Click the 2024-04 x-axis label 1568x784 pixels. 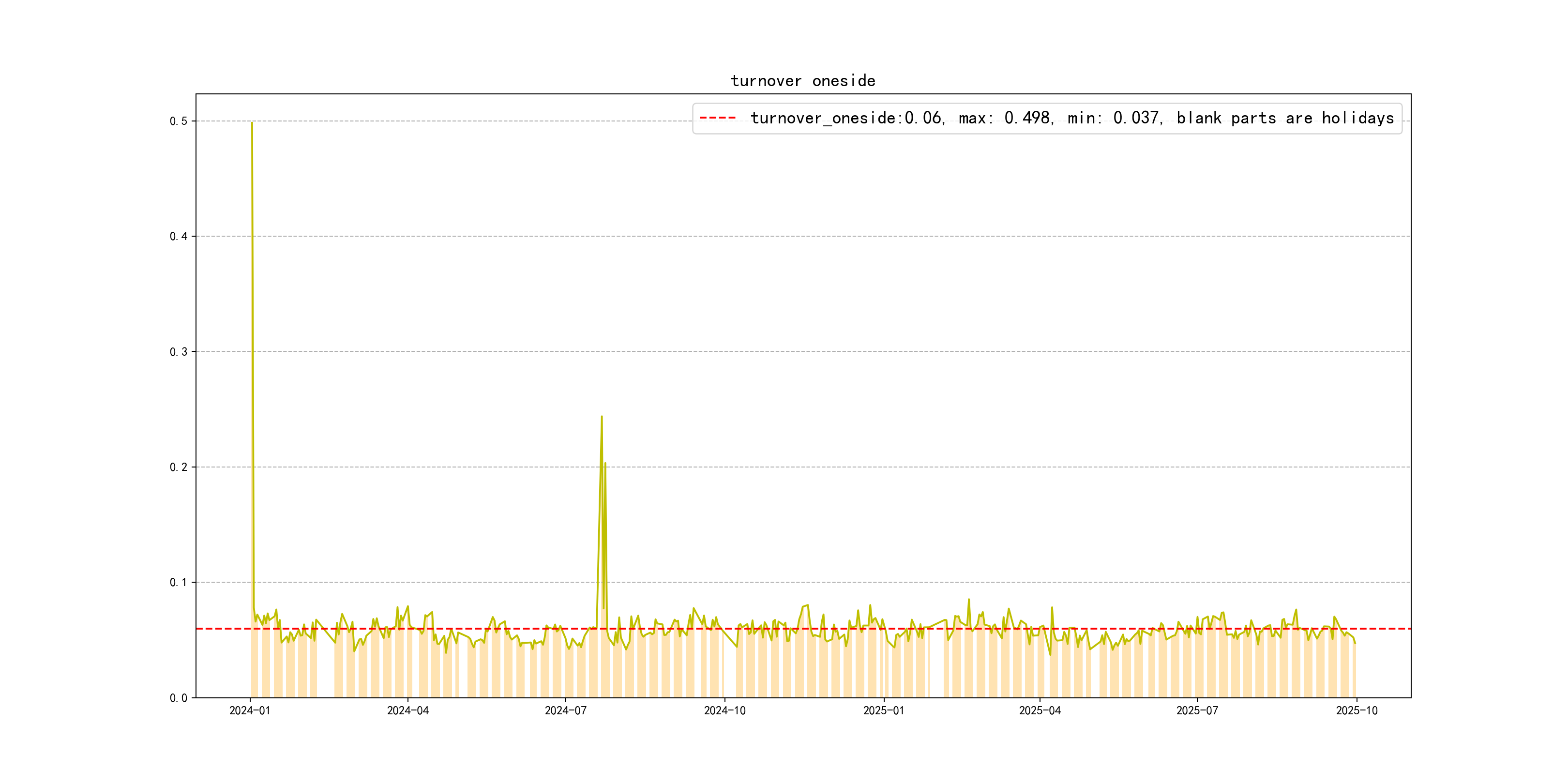point(408,710)
